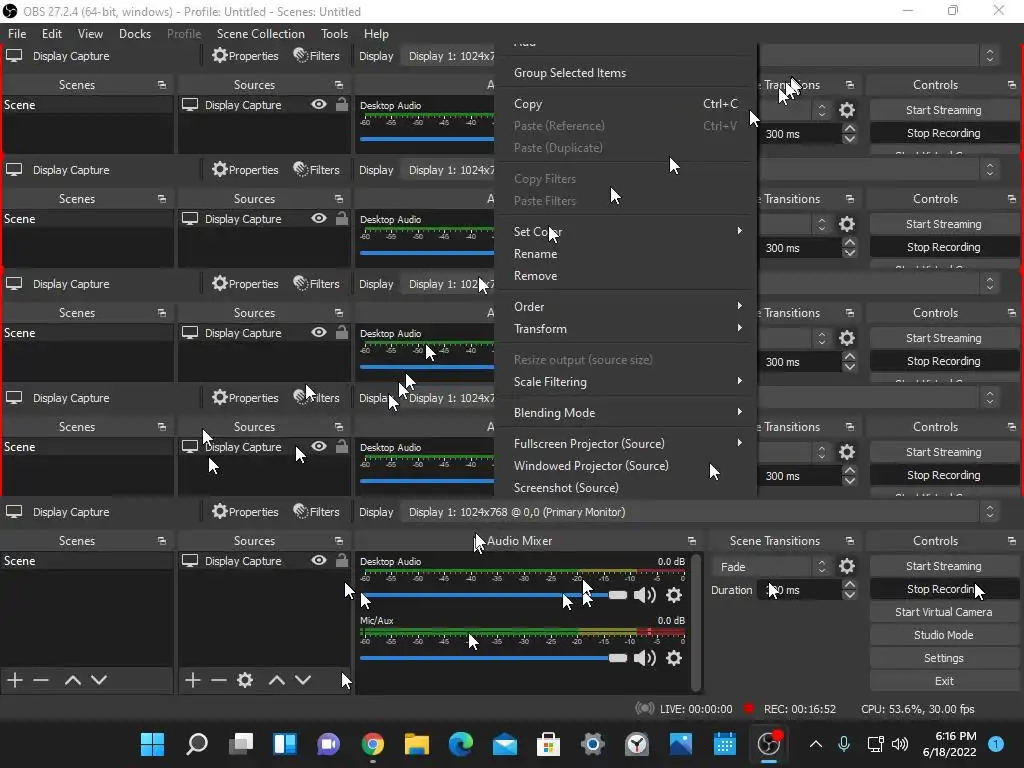Click Settings in the Controls dock
Viewport: 1024px width, 768px height.
tap(944, 658)
